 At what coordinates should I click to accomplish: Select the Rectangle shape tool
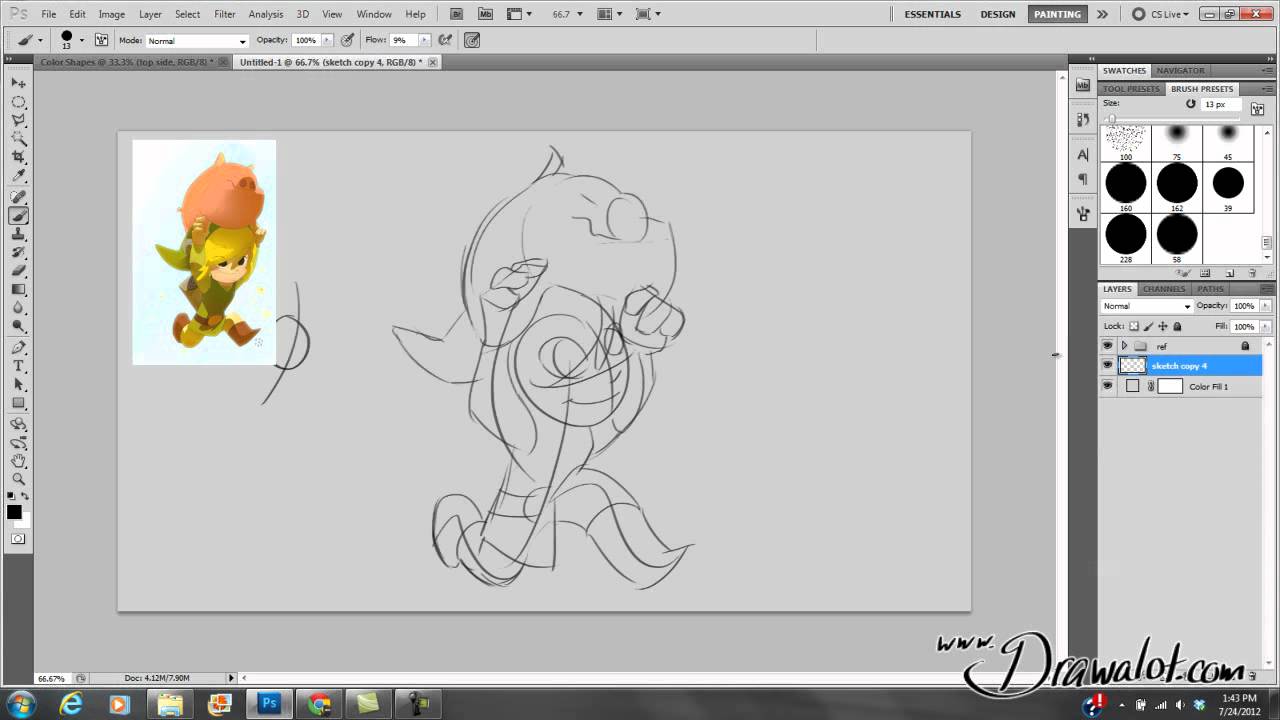tap(18, 404)
